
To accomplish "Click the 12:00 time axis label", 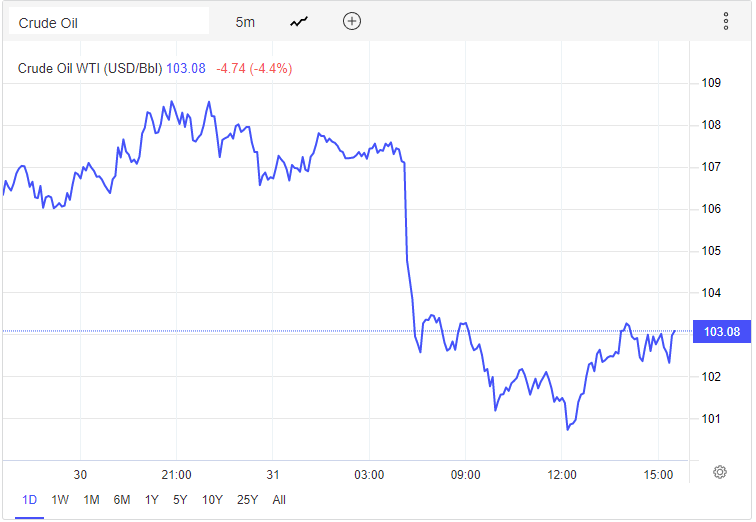I will click(x=562, y=474).
